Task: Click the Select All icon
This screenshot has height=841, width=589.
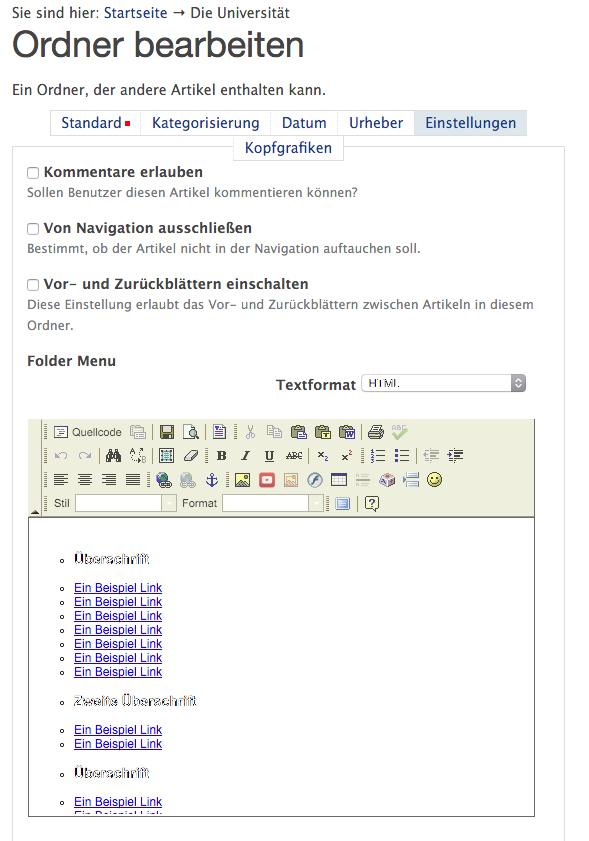Action: click(166, 456)
